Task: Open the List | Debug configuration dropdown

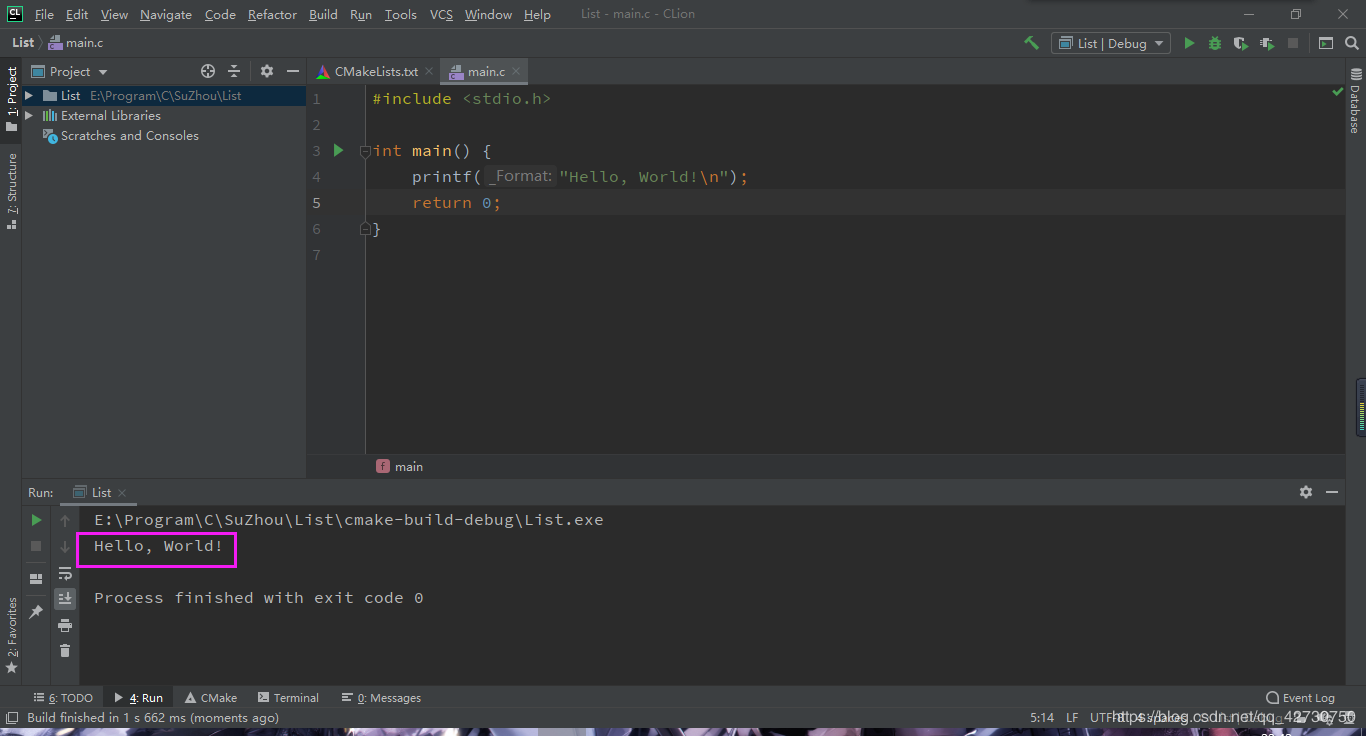Action: pos(1110,43)
